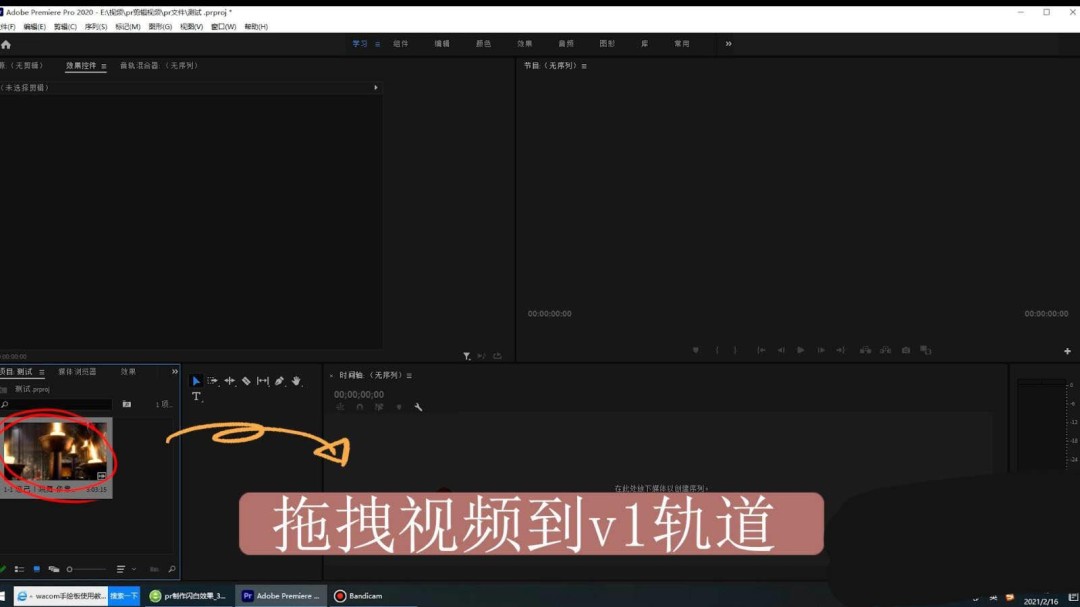This screenshot has height=607, width=1080.
Task: Click the filter funnel icon in effect controls
Action: coord(466,356)
